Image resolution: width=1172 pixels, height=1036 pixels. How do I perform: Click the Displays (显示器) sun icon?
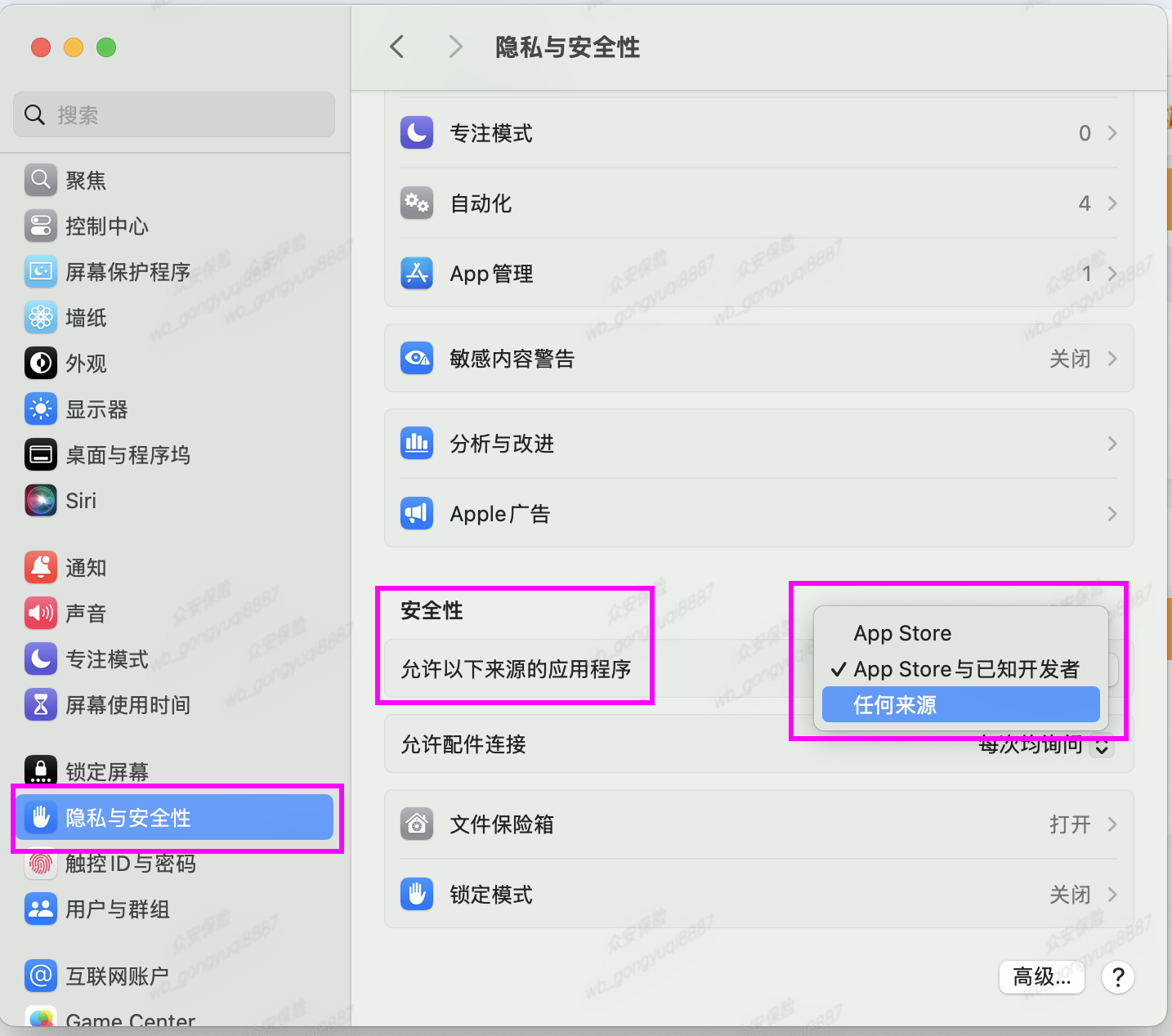click(40, 409)
